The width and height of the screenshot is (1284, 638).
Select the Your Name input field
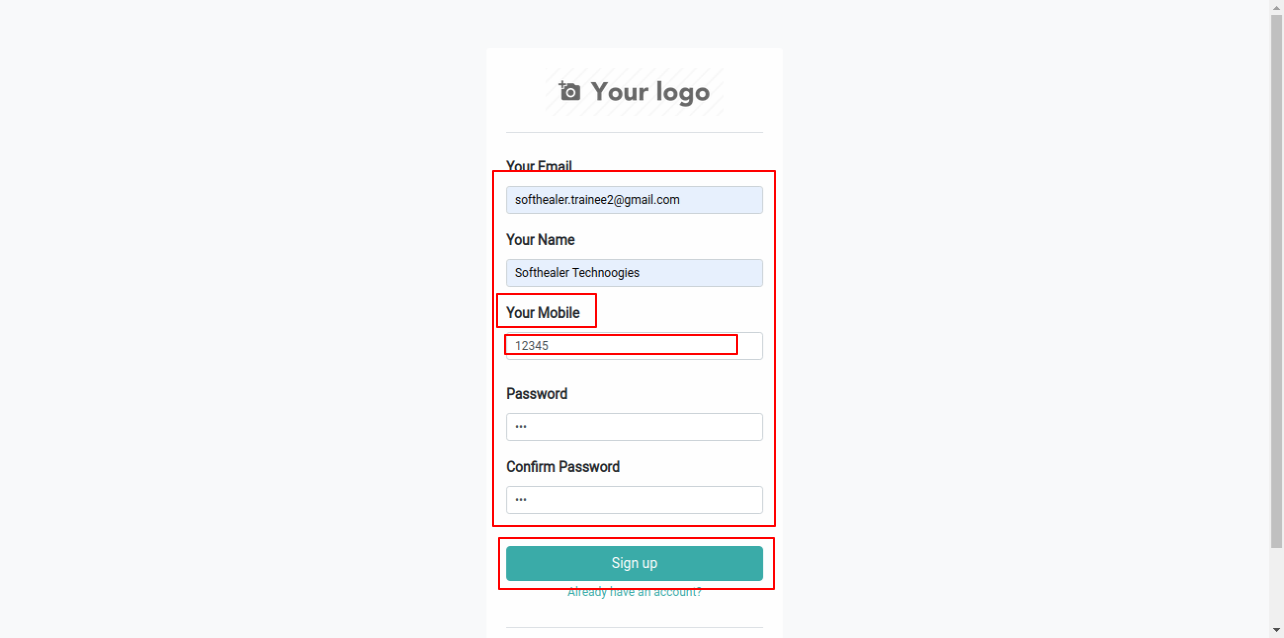pyautogui.click(x=634, y=273)
